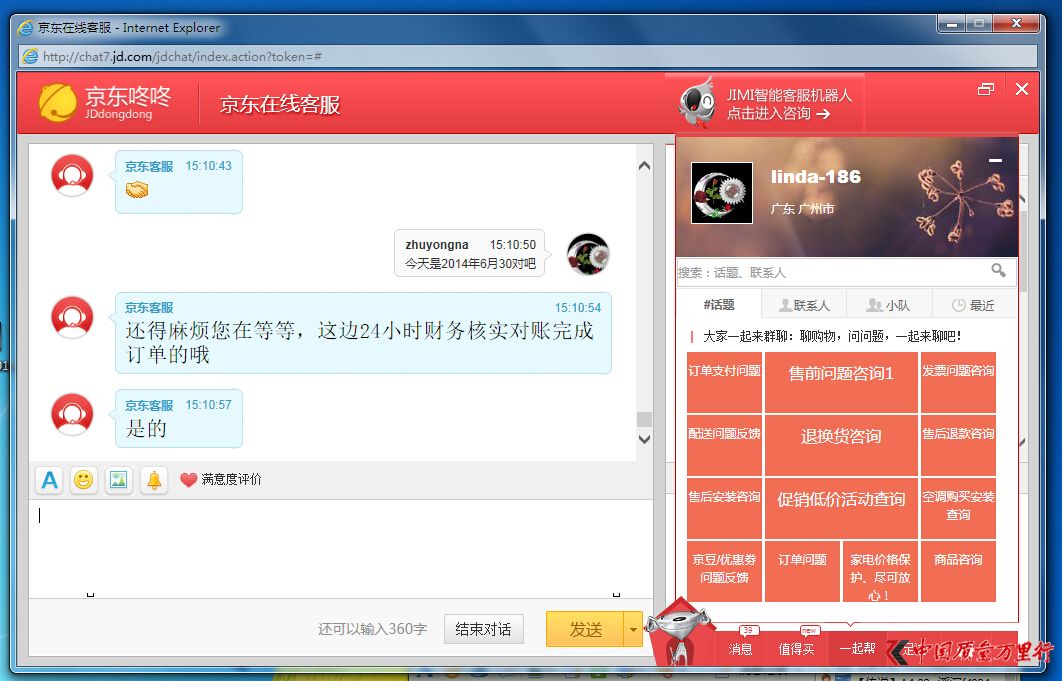Select the 退换货咨询 topic tile
Screen dimensions: 1062x681
[x=841, y=437]
